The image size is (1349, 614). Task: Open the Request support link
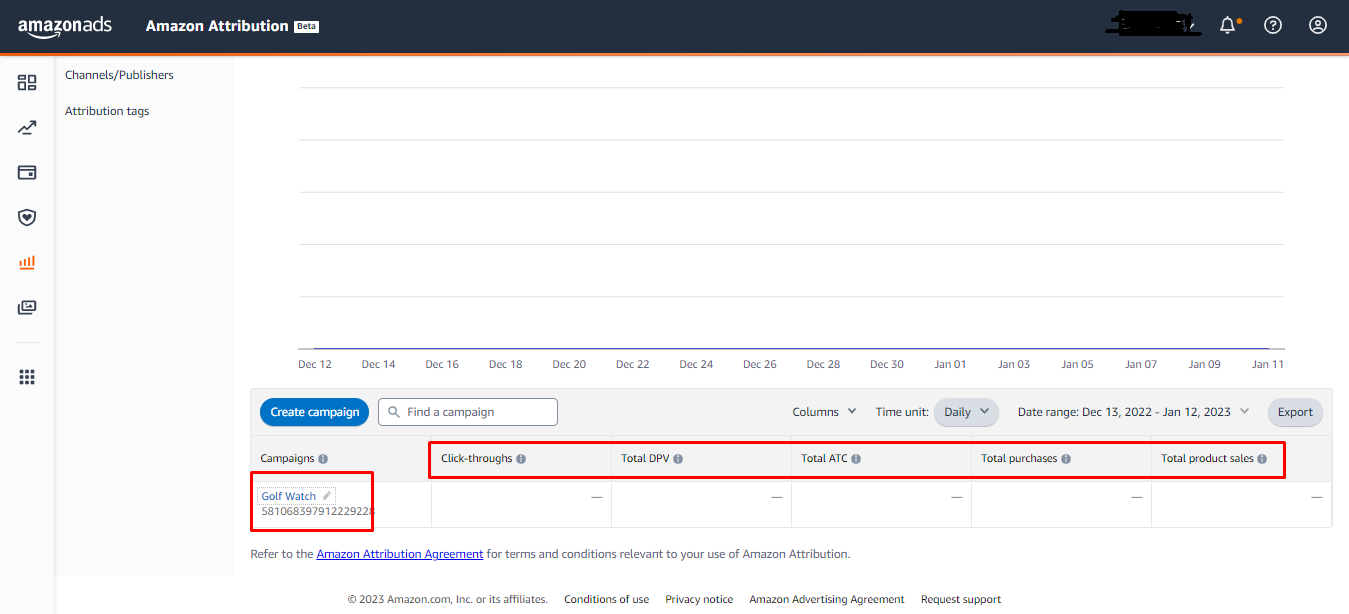[x=961, y=600]
